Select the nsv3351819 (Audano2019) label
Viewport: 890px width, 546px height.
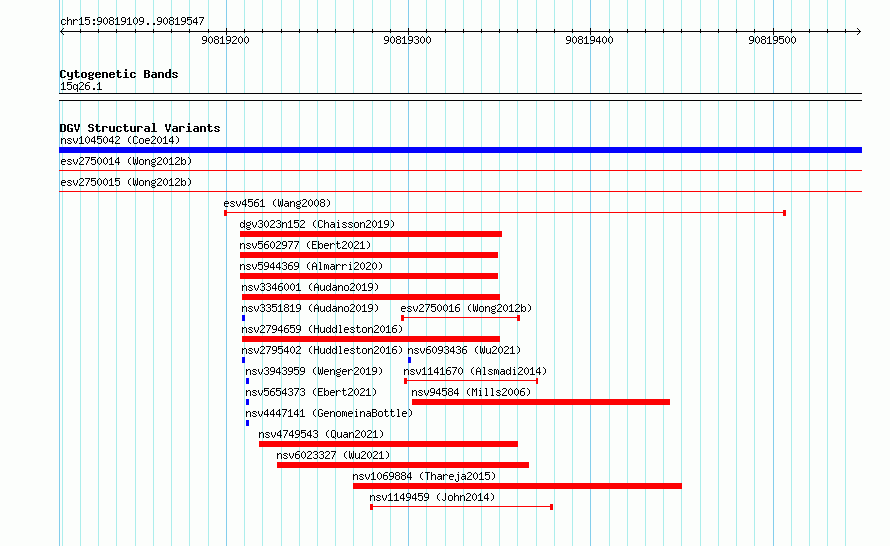(310, 308)
